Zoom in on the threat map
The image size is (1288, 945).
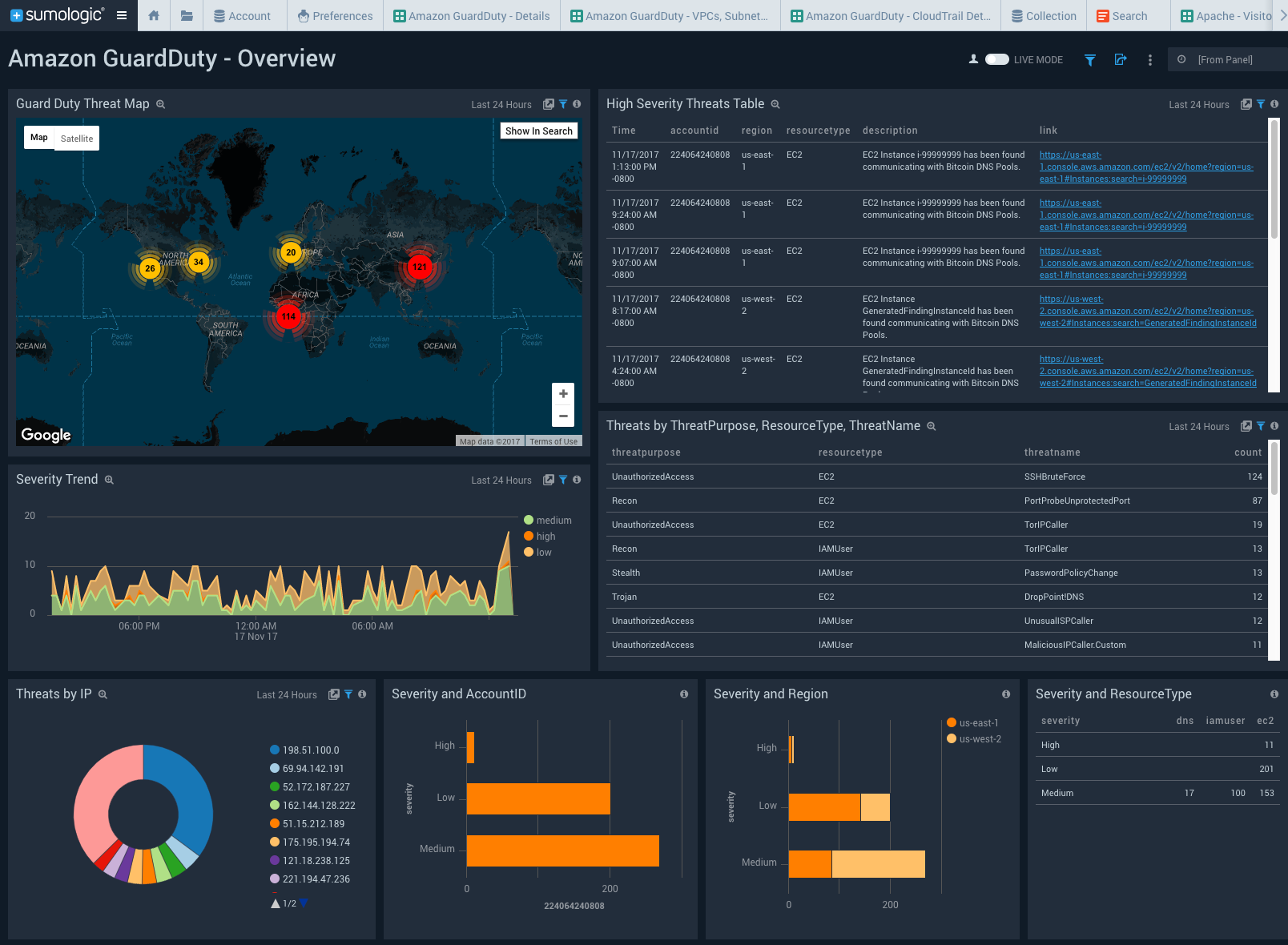coord(563,394)
